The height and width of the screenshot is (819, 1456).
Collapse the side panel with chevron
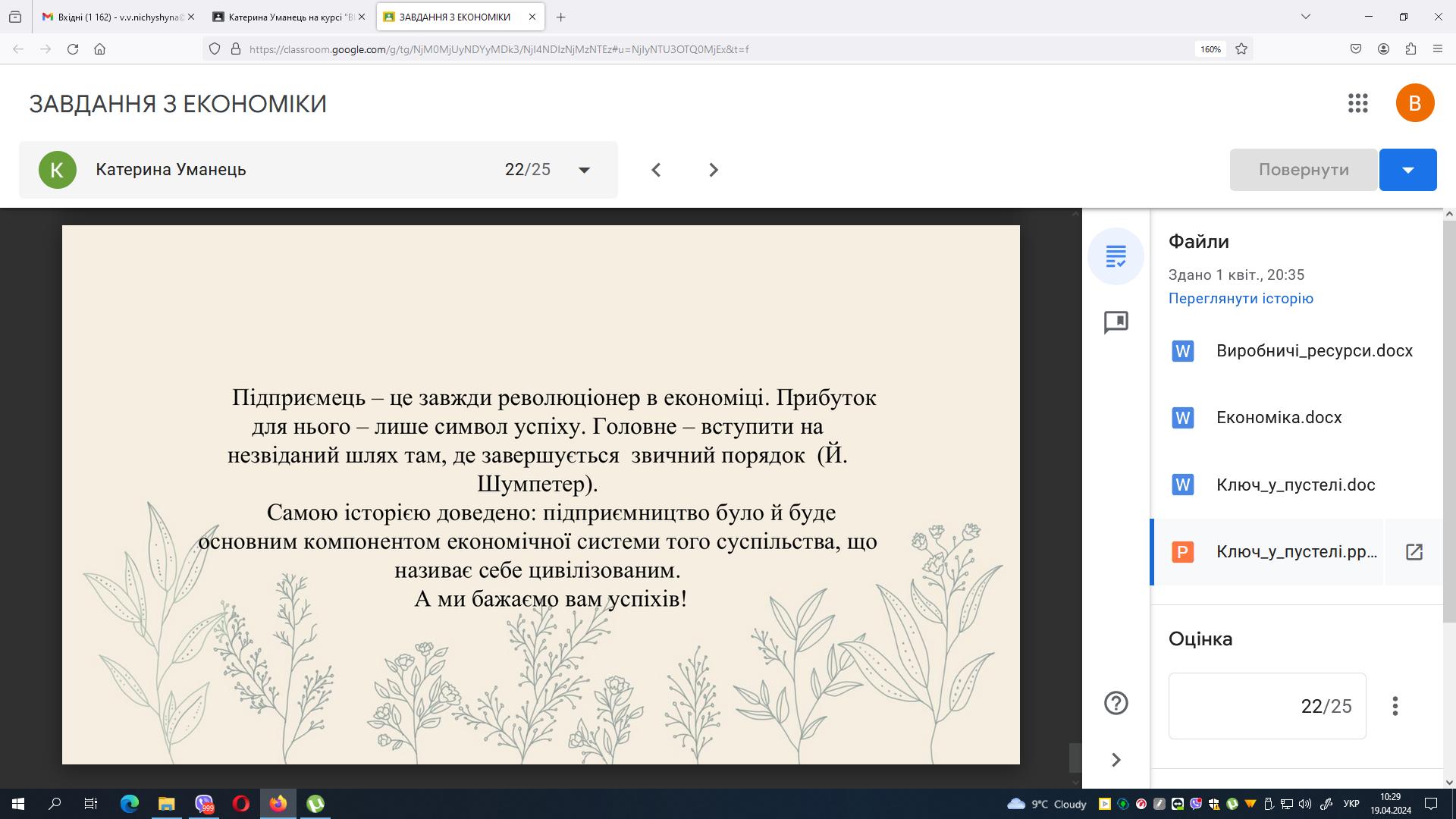coord(1116,760)
